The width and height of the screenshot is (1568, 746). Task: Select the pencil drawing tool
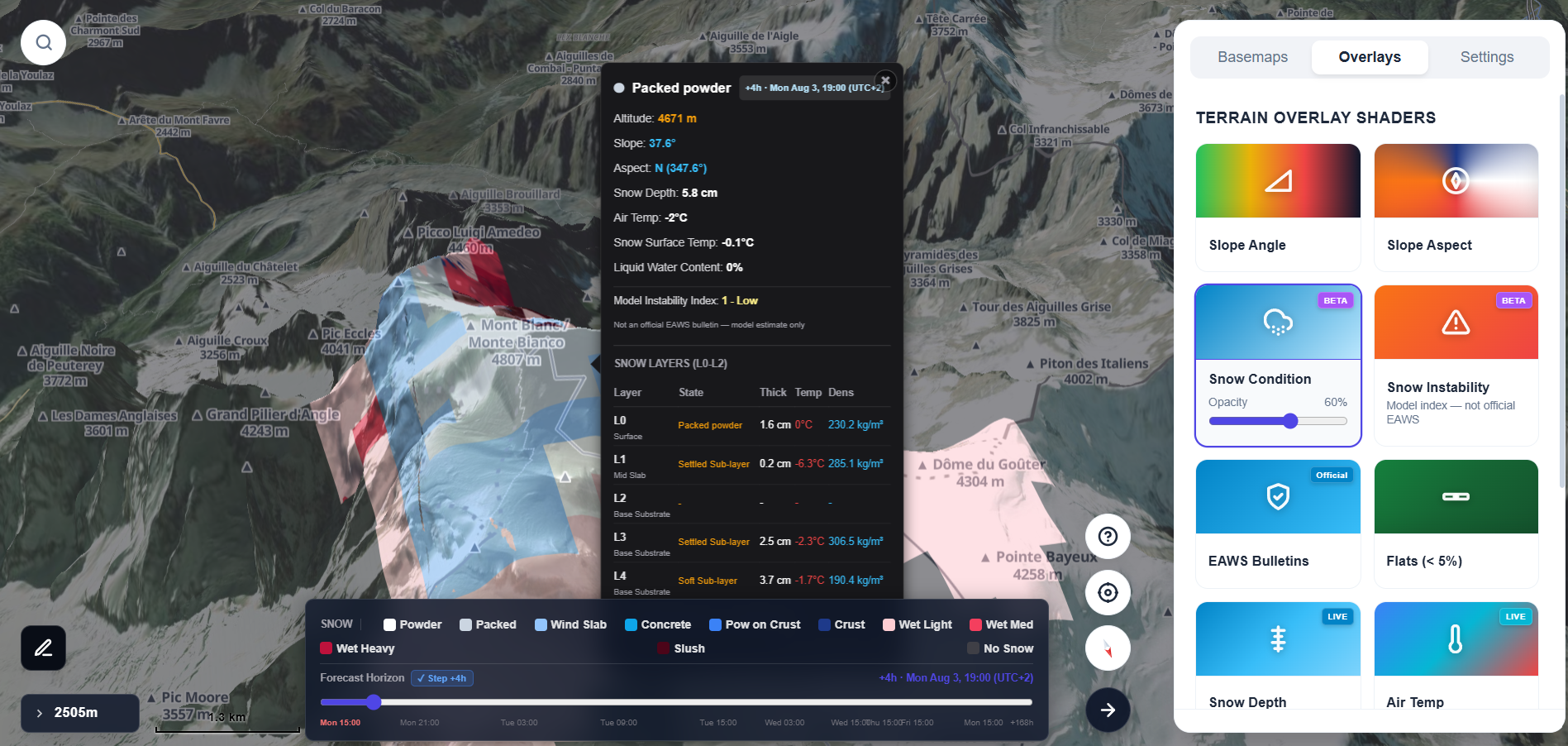tap(44, 648)
